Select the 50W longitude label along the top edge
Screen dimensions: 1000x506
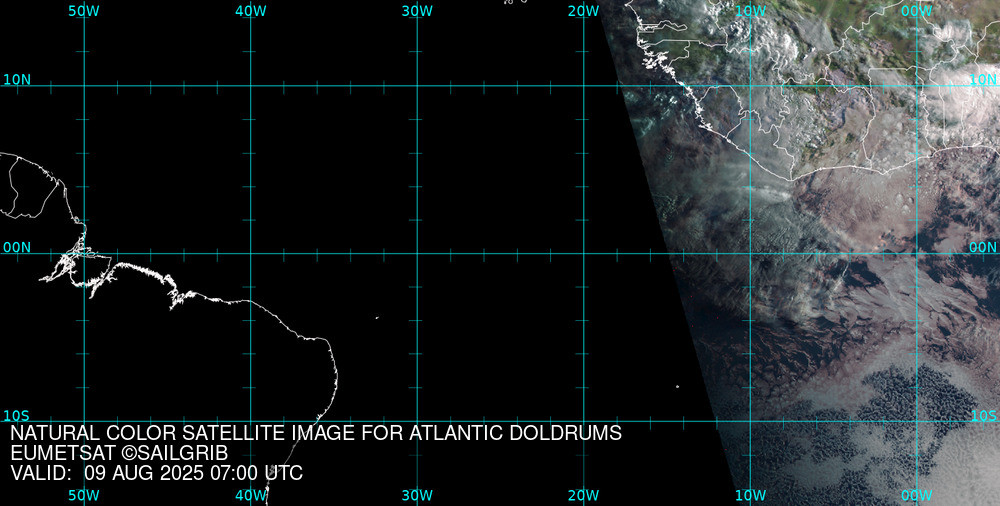pyautogui.click(x=84, y=11)
